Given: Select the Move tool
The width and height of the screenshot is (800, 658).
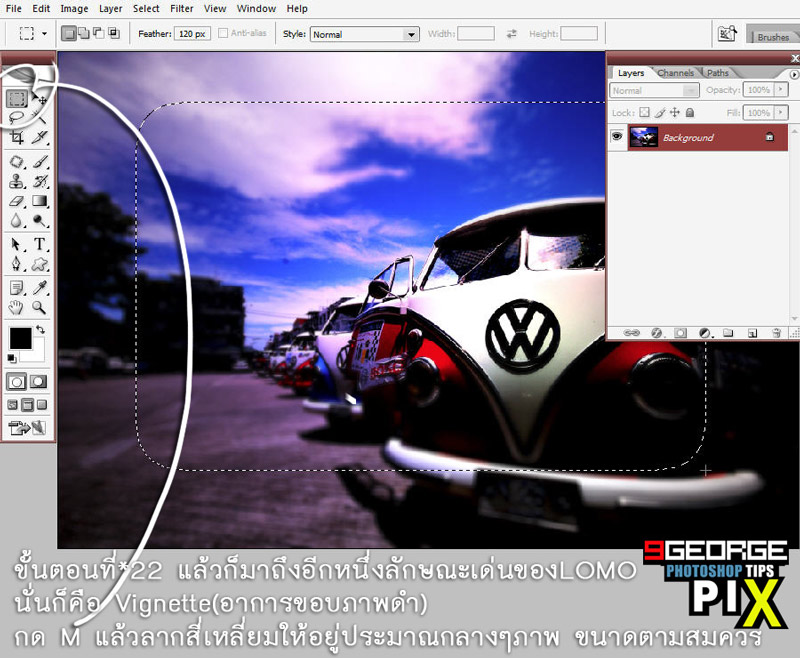Looking at the screenshot, I should pos(40,98).
